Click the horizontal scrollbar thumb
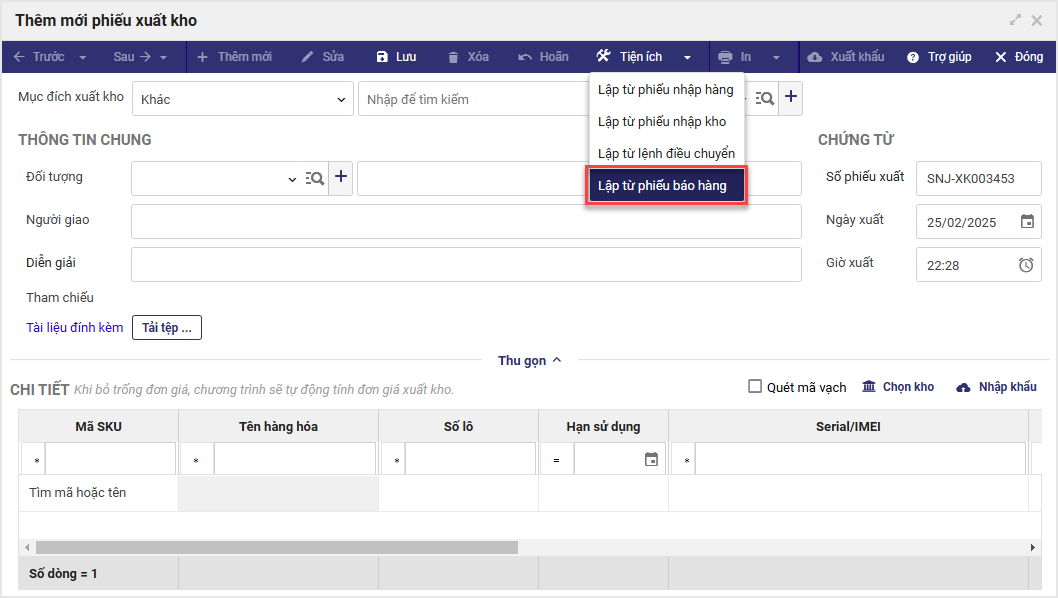The image size is (1058, 598). (277, 547)
